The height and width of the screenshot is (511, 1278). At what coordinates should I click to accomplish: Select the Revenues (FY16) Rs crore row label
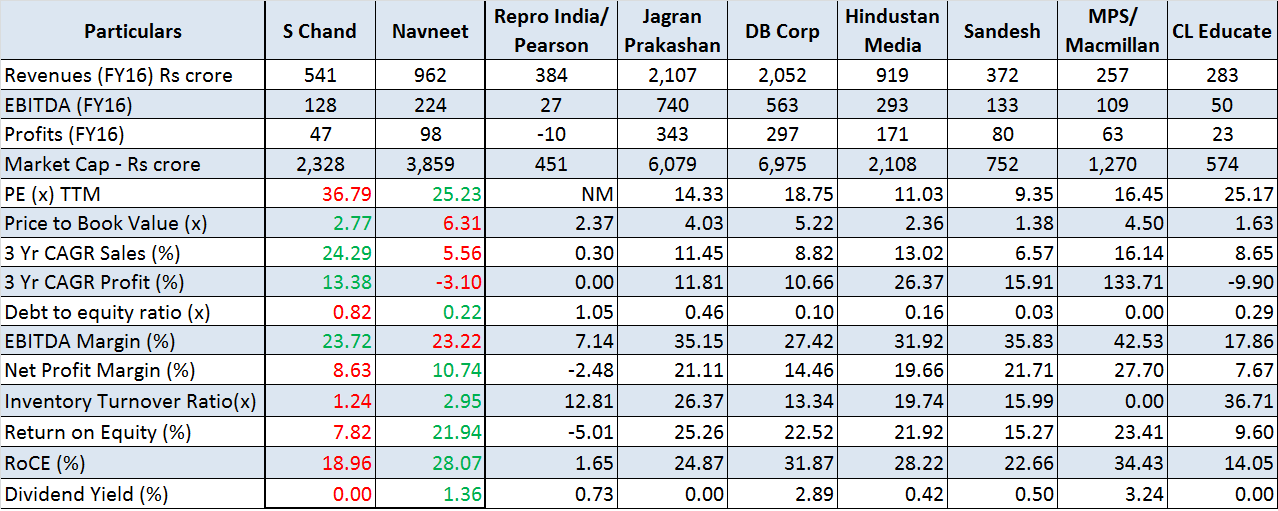click(119, 76)
